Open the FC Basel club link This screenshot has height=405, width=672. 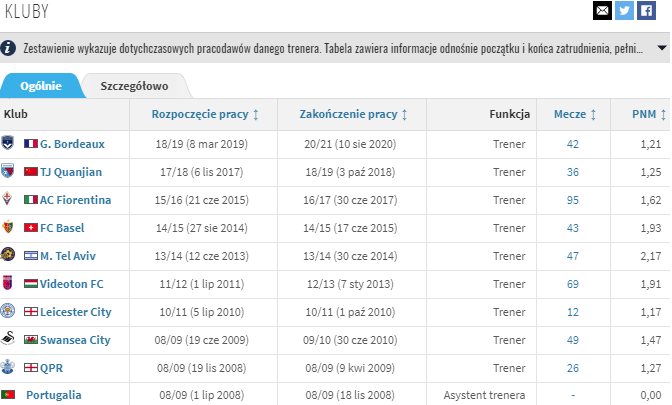click(62, 228)
